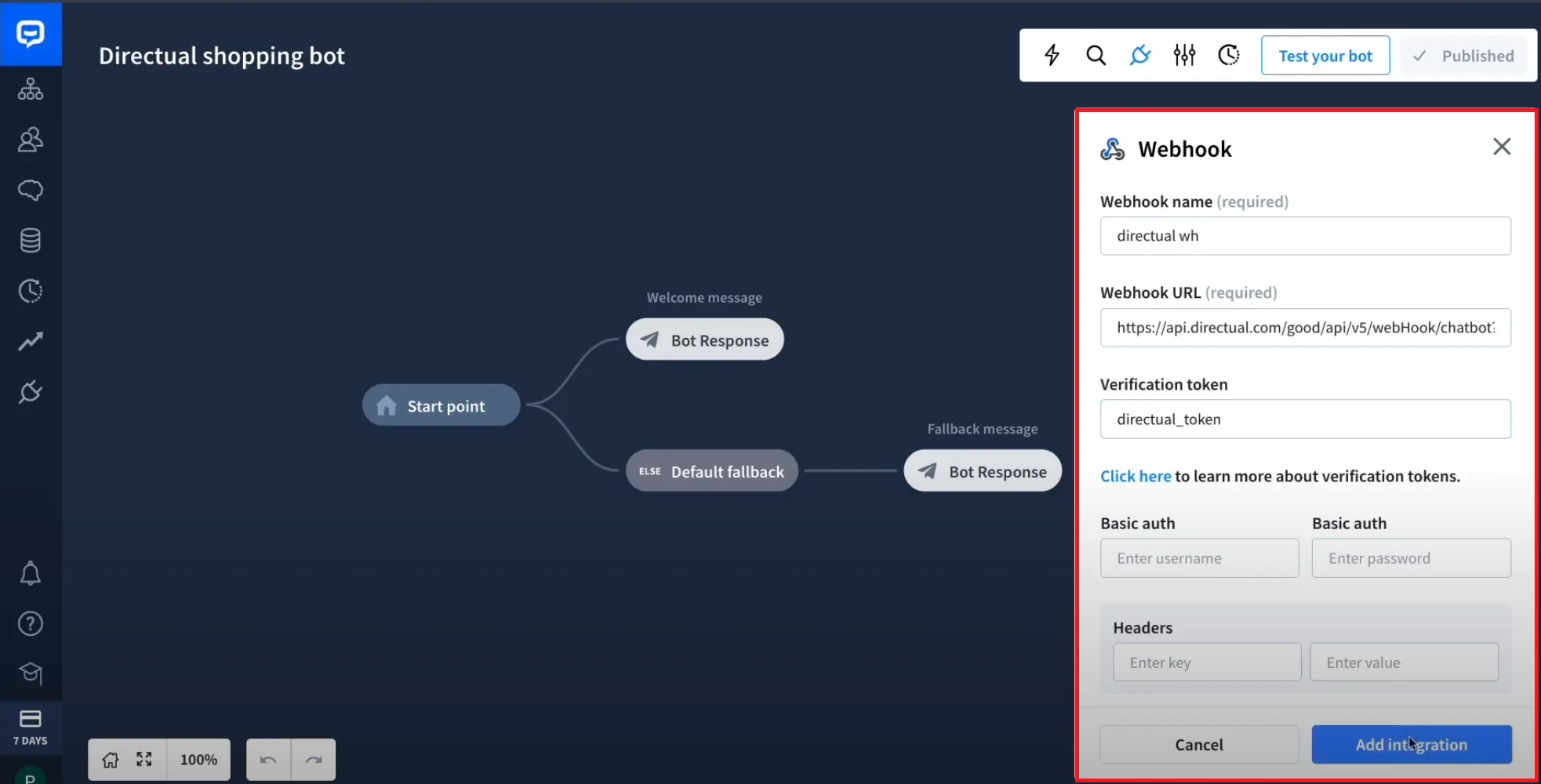Open the stories tree icon in sidebar
Screen dimensions: 1541x784
coord(31,89)
